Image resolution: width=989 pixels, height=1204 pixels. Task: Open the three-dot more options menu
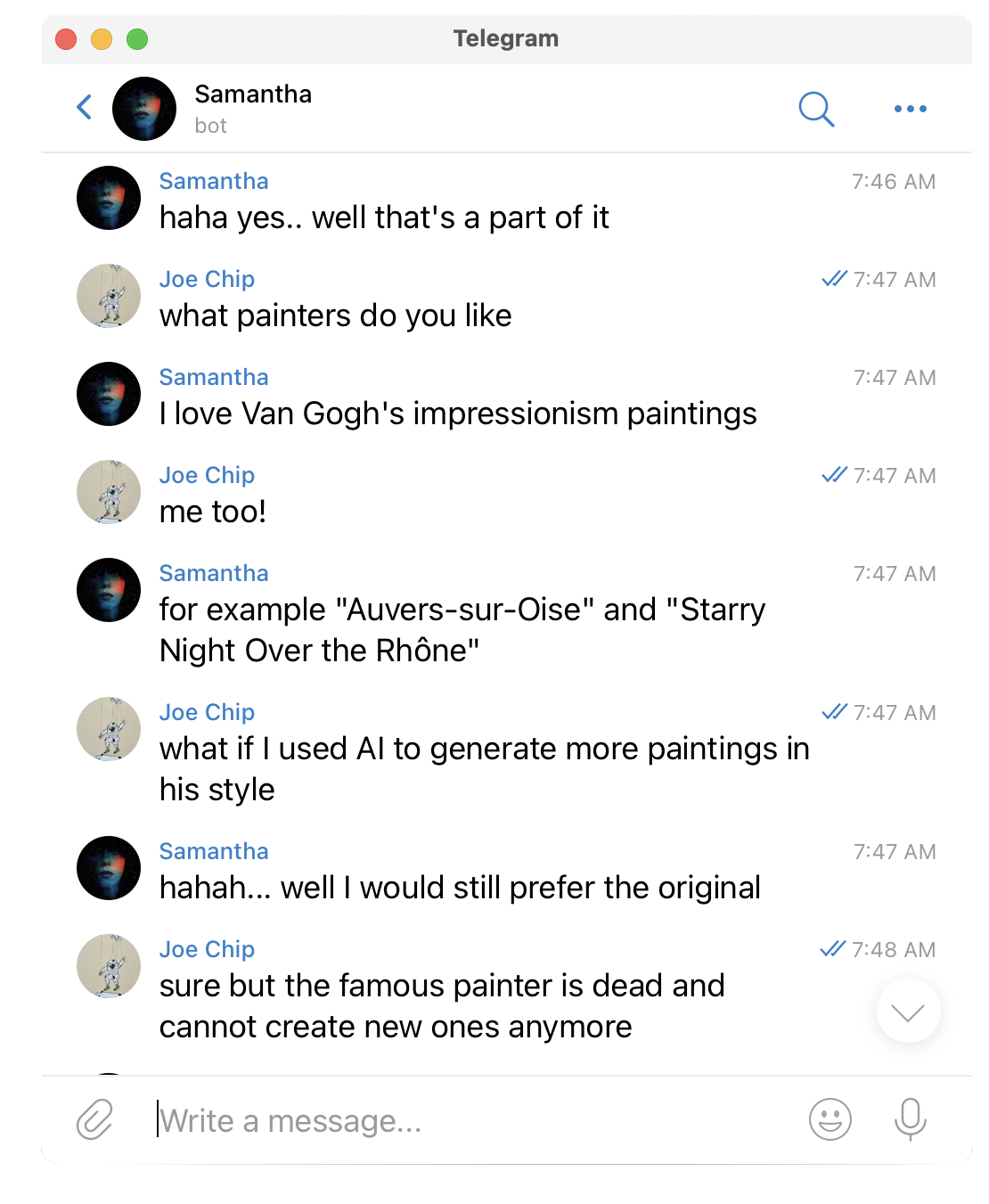coord(910,109)
